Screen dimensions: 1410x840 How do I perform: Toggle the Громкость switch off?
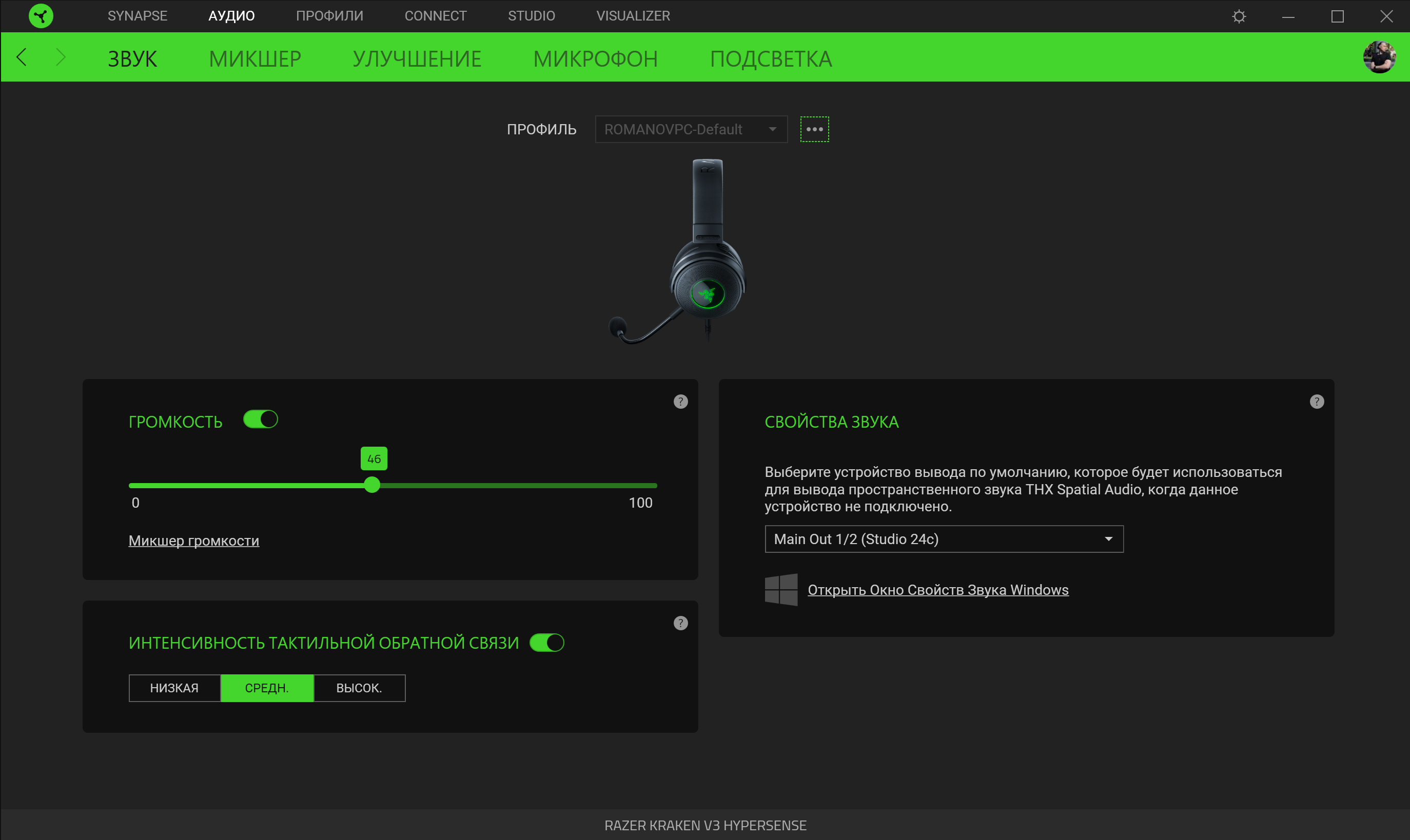[x=261, y=419]
